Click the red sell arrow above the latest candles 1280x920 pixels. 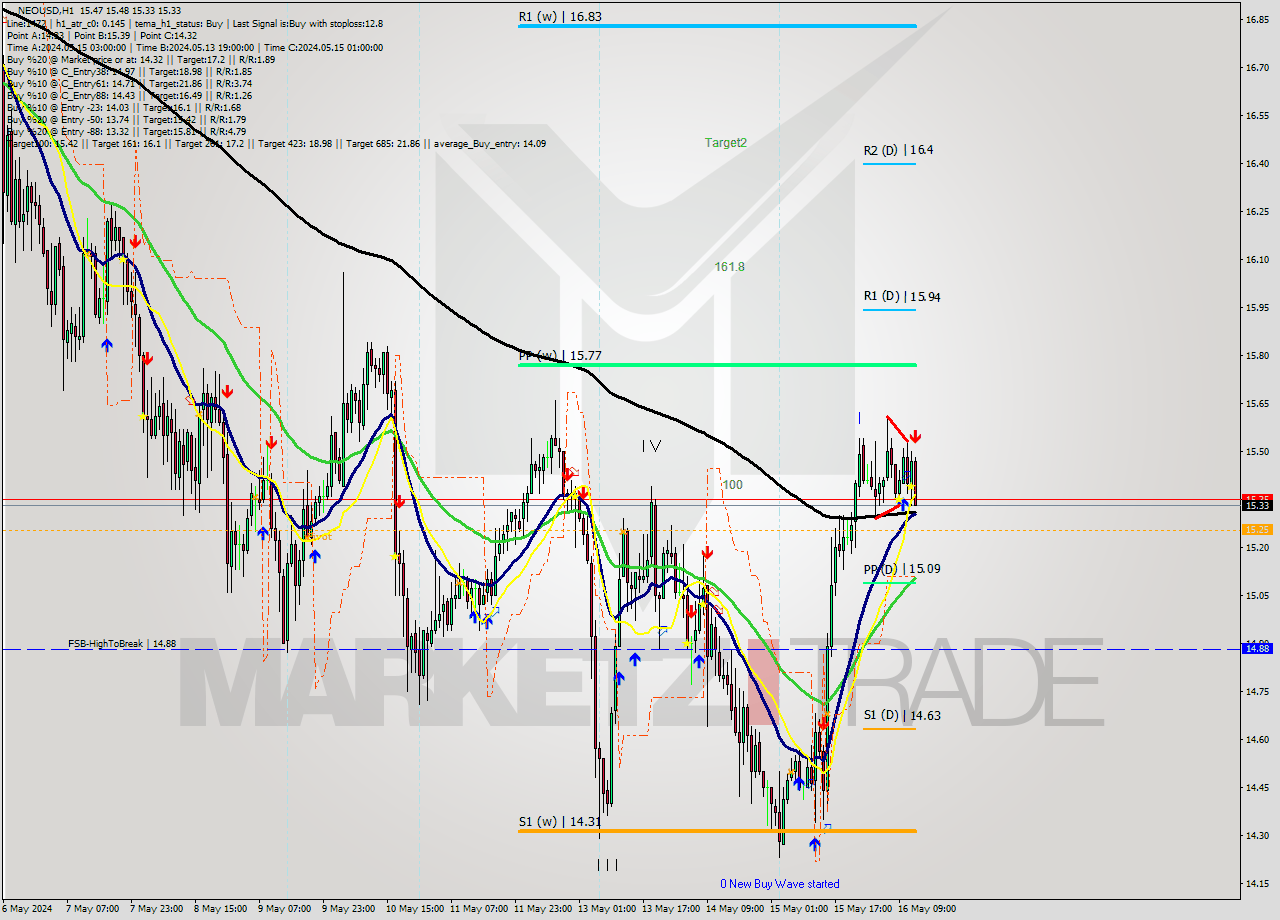click(x=915, y=437)
